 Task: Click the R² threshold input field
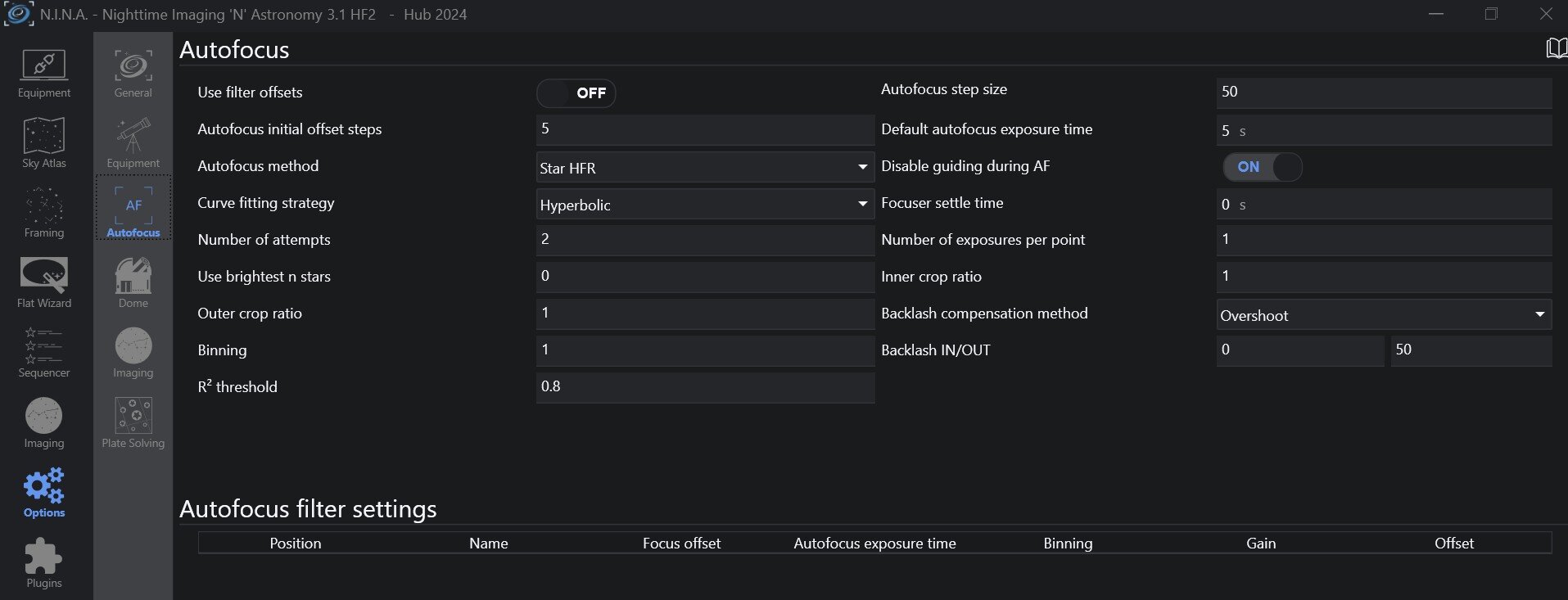tap(704, 387)
